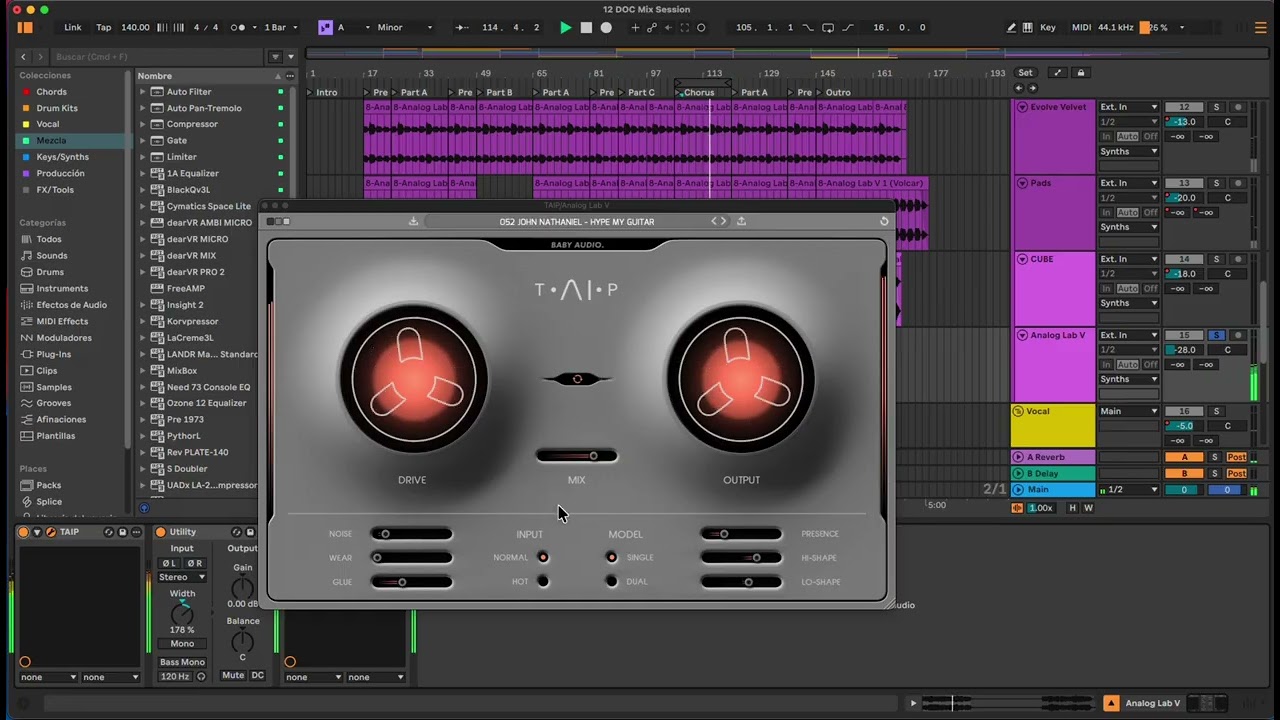Toggle Bass Mono in Utility
The height and width of the screenshot is (720, 1280).
coord(182,662)
